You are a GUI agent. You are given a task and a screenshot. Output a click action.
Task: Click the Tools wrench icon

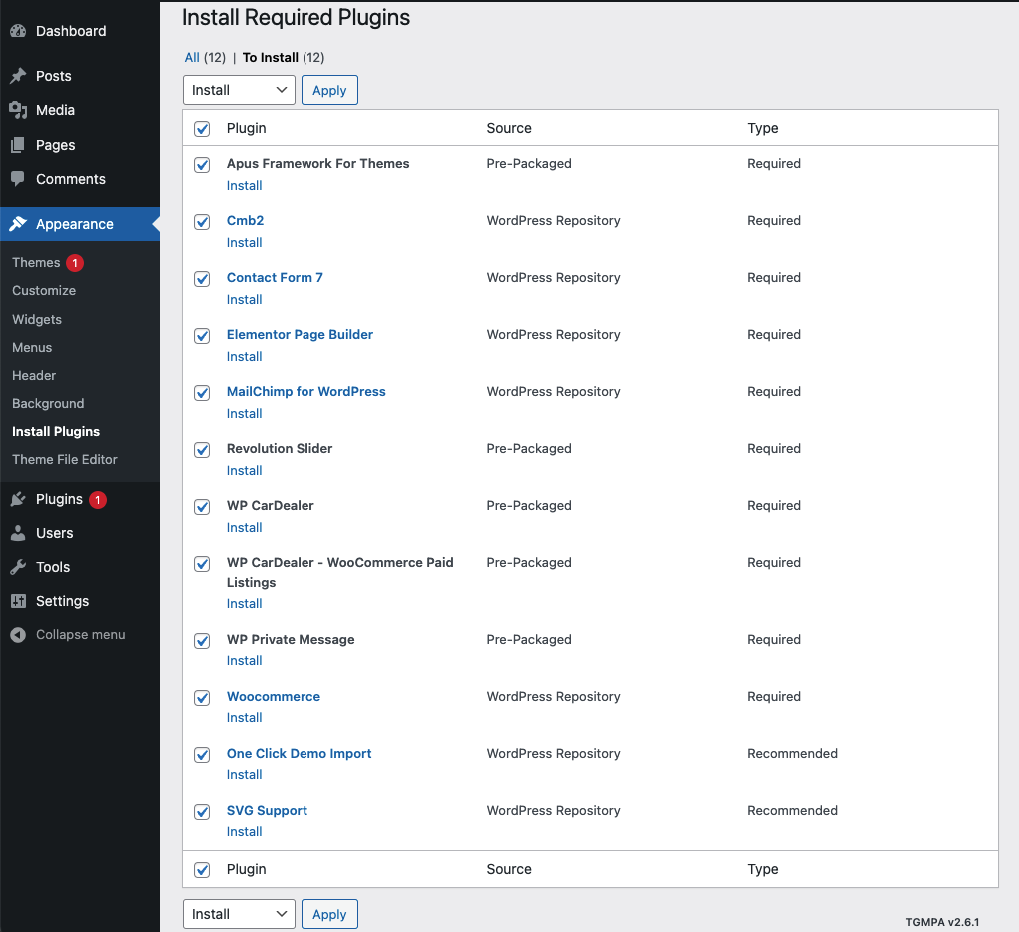(18, 567)
